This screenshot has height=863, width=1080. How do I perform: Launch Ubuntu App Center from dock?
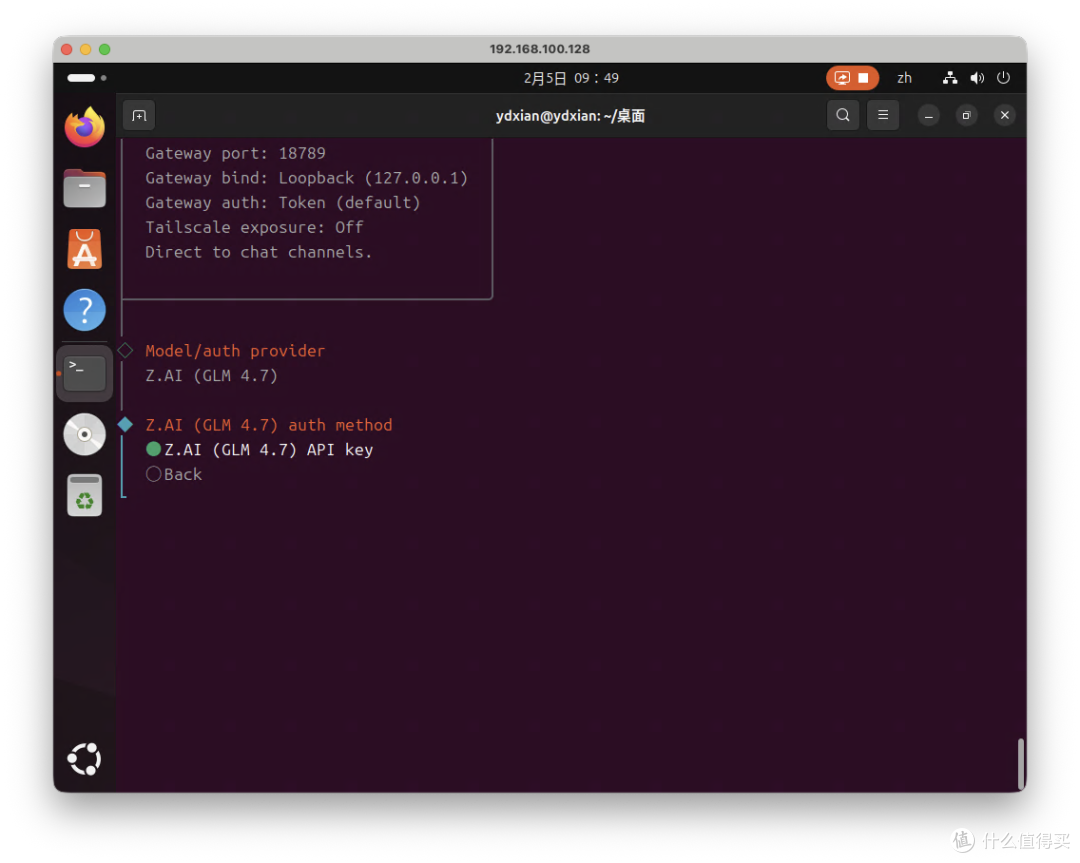85,249
